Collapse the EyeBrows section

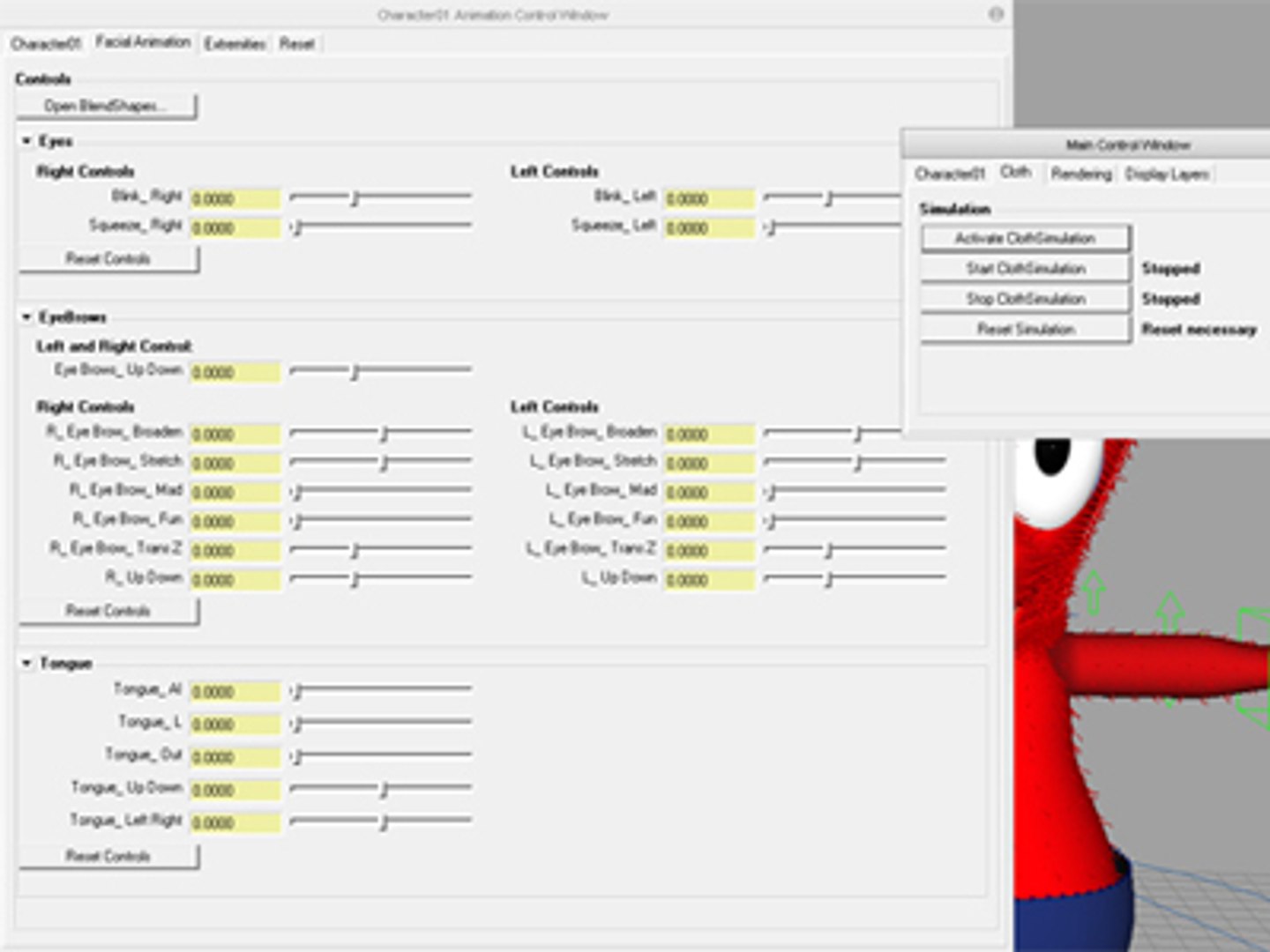click(x=26, y=316)
